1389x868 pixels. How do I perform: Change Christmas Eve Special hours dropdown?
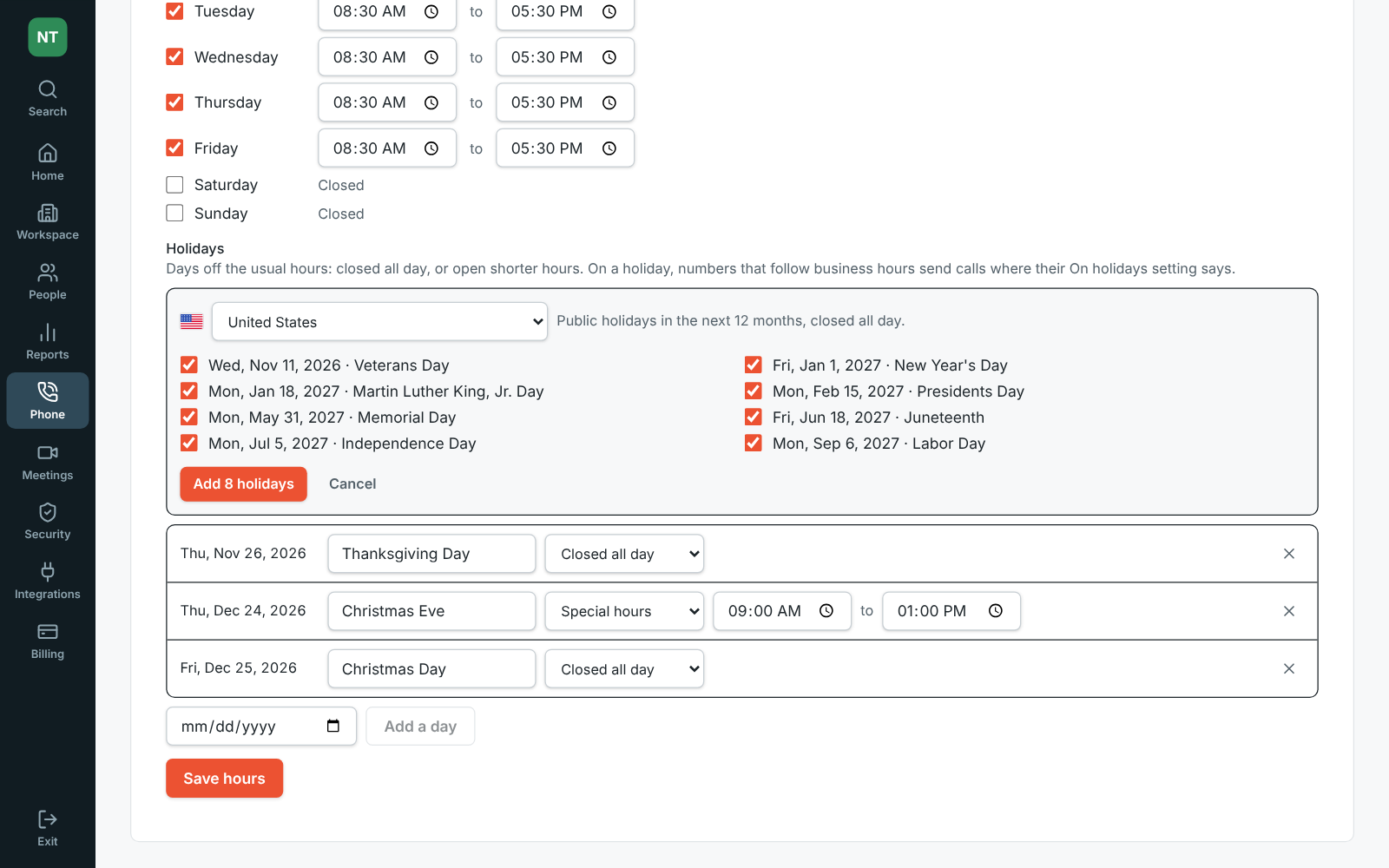click(x=624, y=611)
